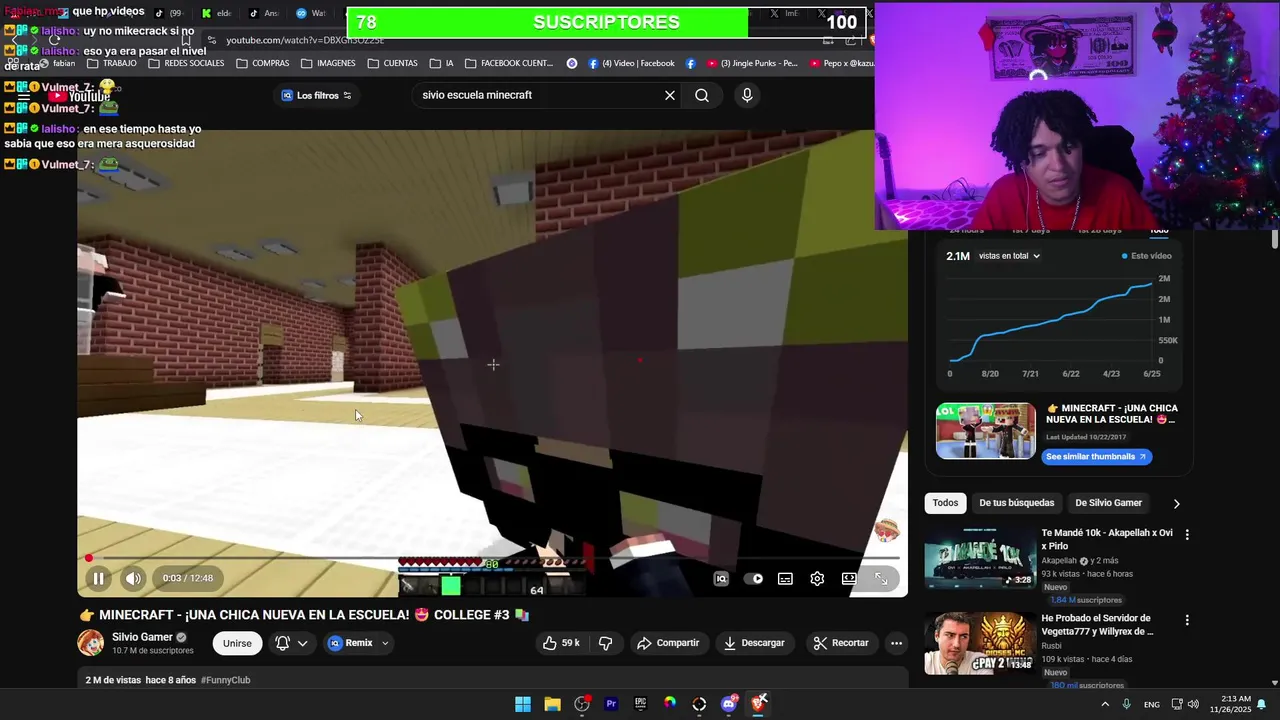
Task: Show hidden tray icons chevron
Action: 1104,704
